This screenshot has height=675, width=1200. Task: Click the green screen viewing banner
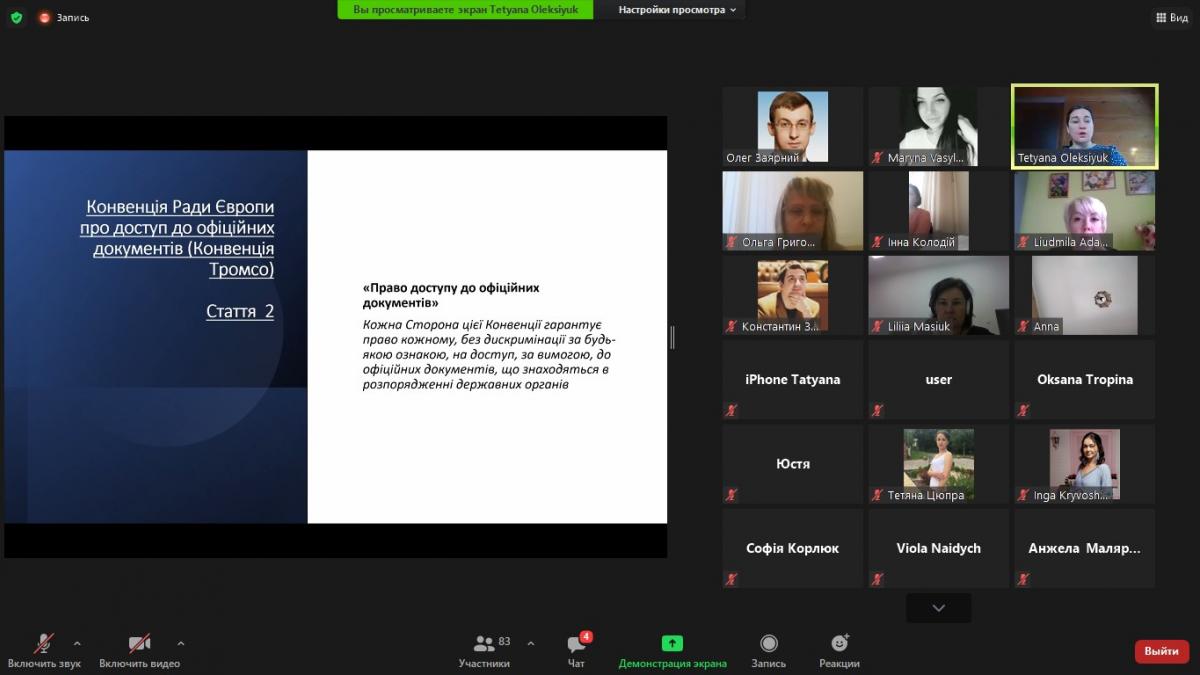coord(465,10)
